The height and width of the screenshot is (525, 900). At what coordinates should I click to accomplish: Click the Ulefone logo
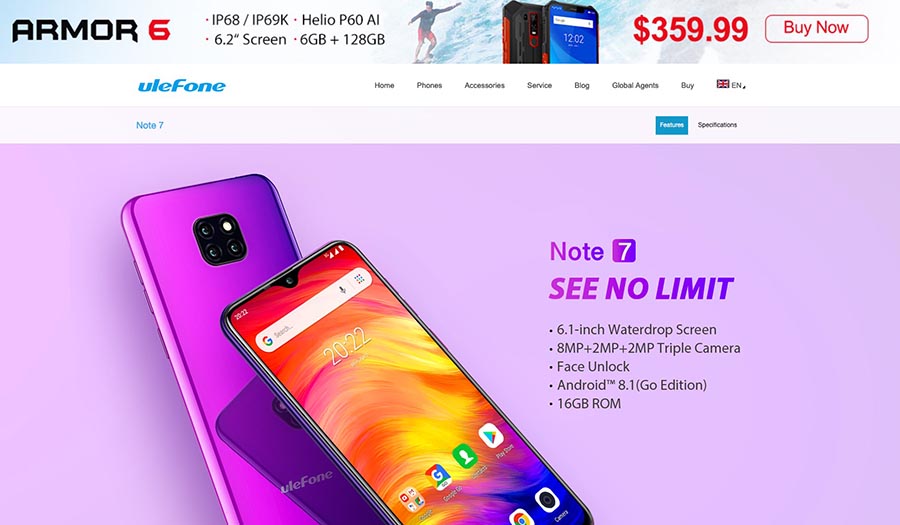pyautogui.click(x=181, y=85)
